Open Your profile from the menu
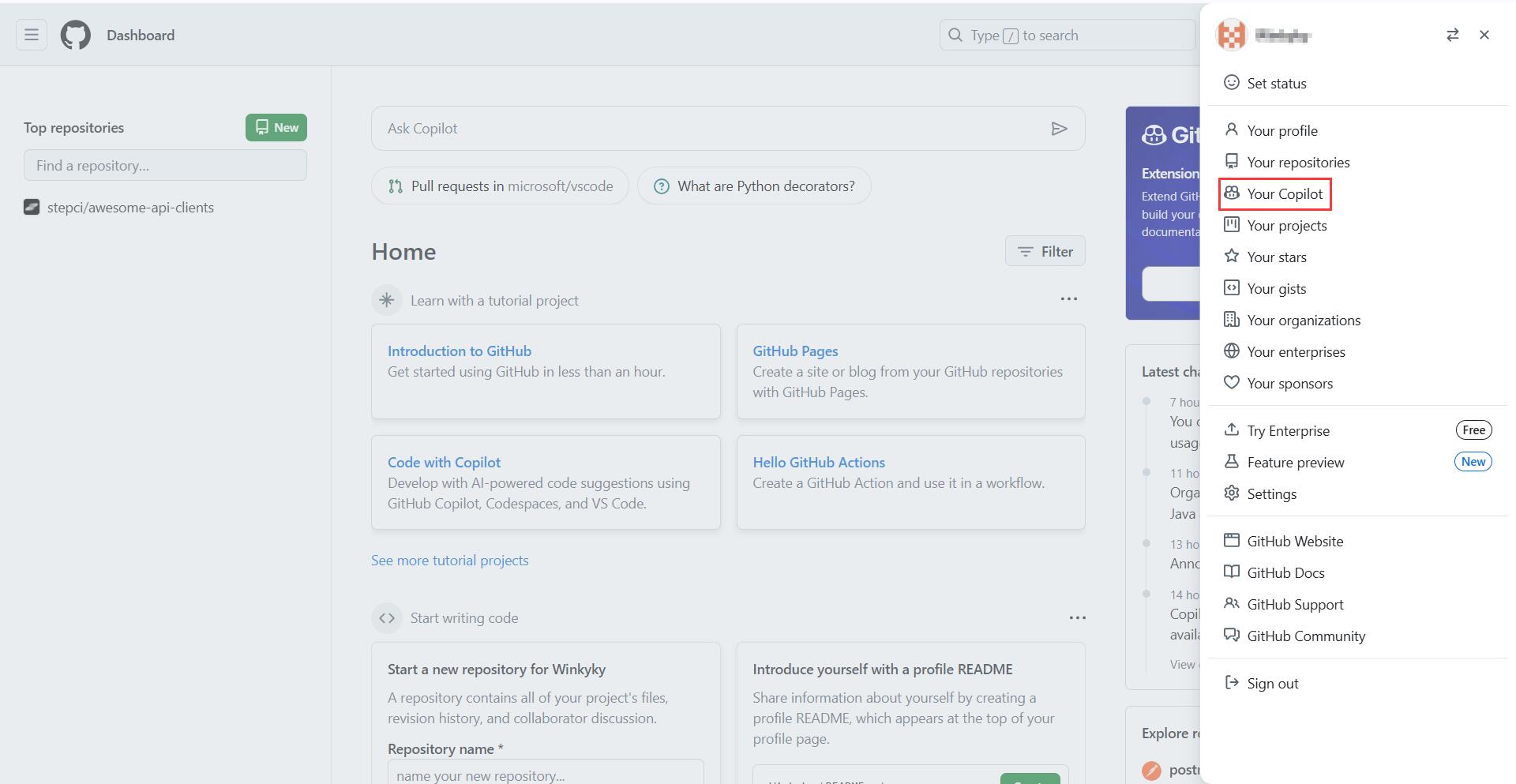This screenshot has height=784, width=1516. [1357, 130]
